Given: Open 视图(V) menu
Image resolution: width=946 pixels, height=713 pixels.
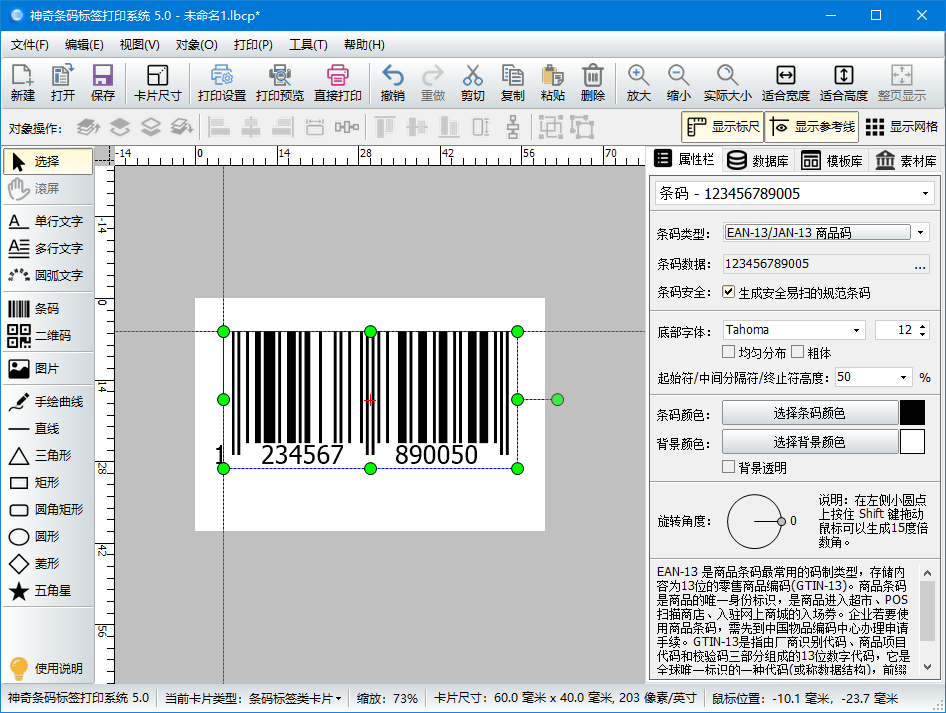Looking at the screenshot, I should (x=139, y=45).
